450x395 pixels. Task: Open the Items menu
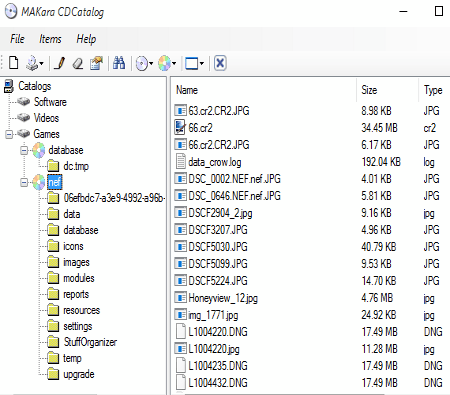click(x=50, y=39)
